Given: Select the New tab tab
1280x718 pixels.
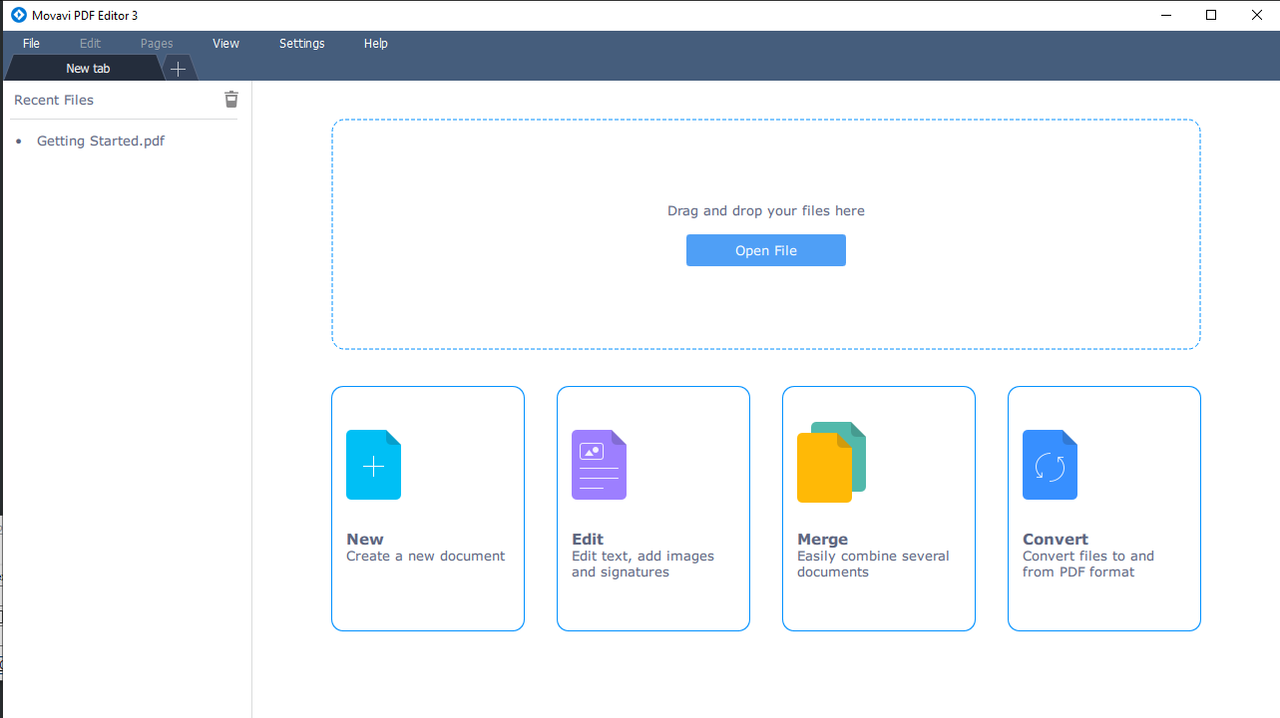Looking at the screenshot, I should (x=85, y=68).
